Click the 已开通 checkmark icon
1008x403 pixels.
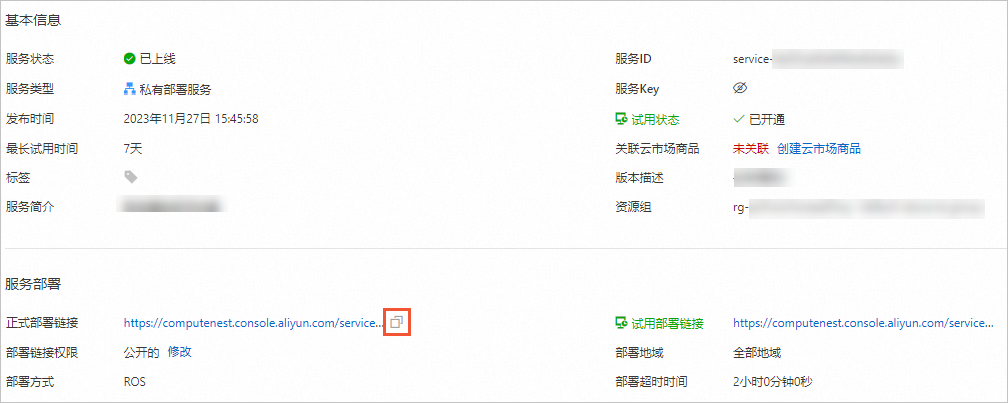(x=739, y=119)
